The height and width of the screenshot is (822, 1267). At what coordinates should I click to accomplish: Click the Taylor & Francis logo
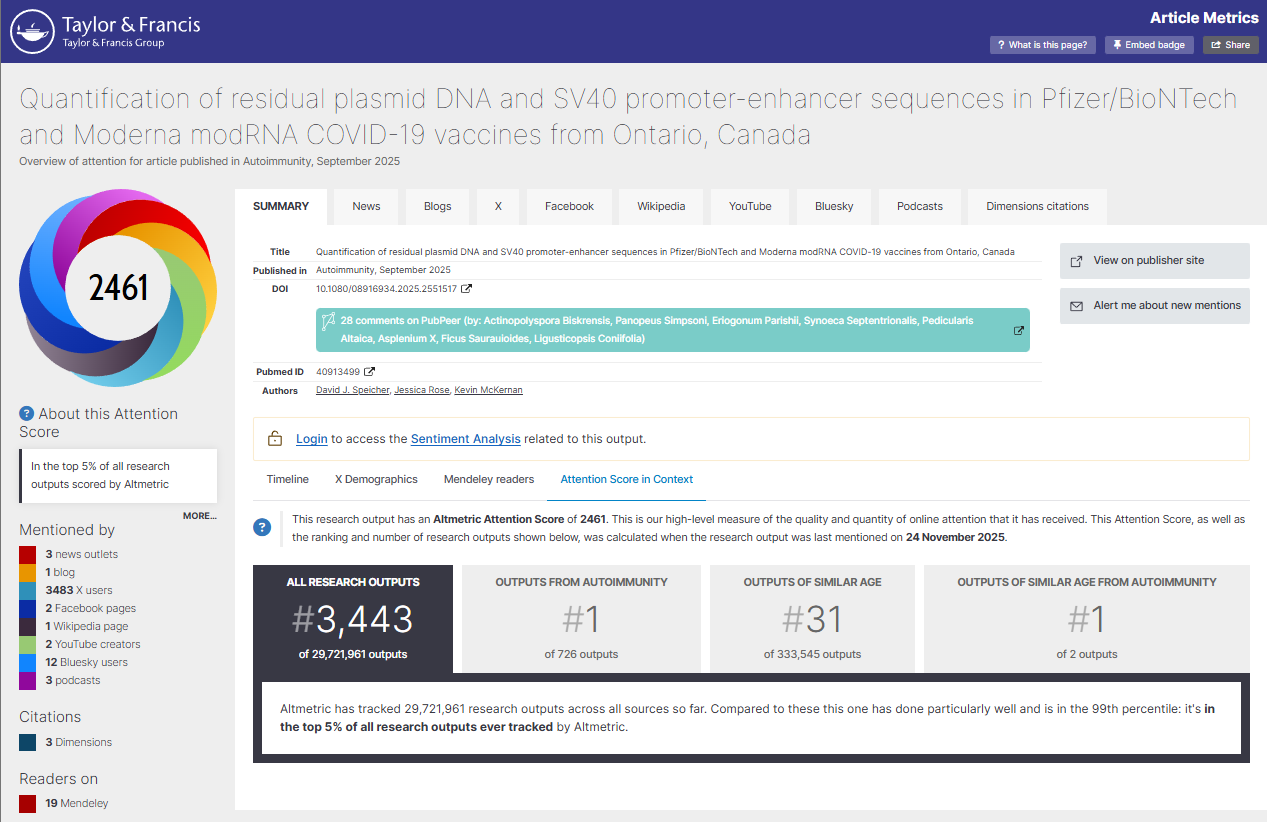105,31
